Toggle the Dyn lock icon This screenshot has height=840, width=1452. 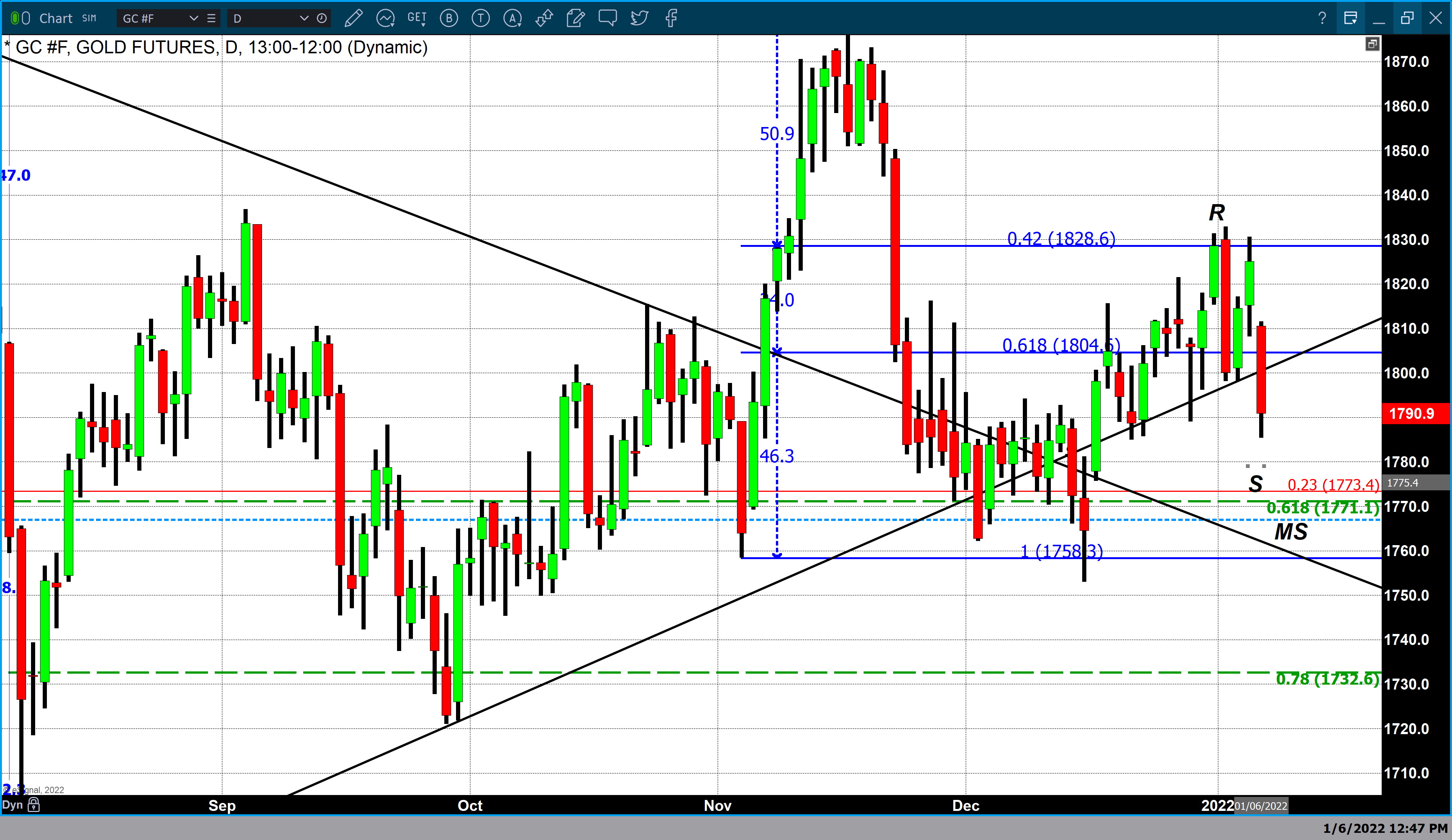34,805
